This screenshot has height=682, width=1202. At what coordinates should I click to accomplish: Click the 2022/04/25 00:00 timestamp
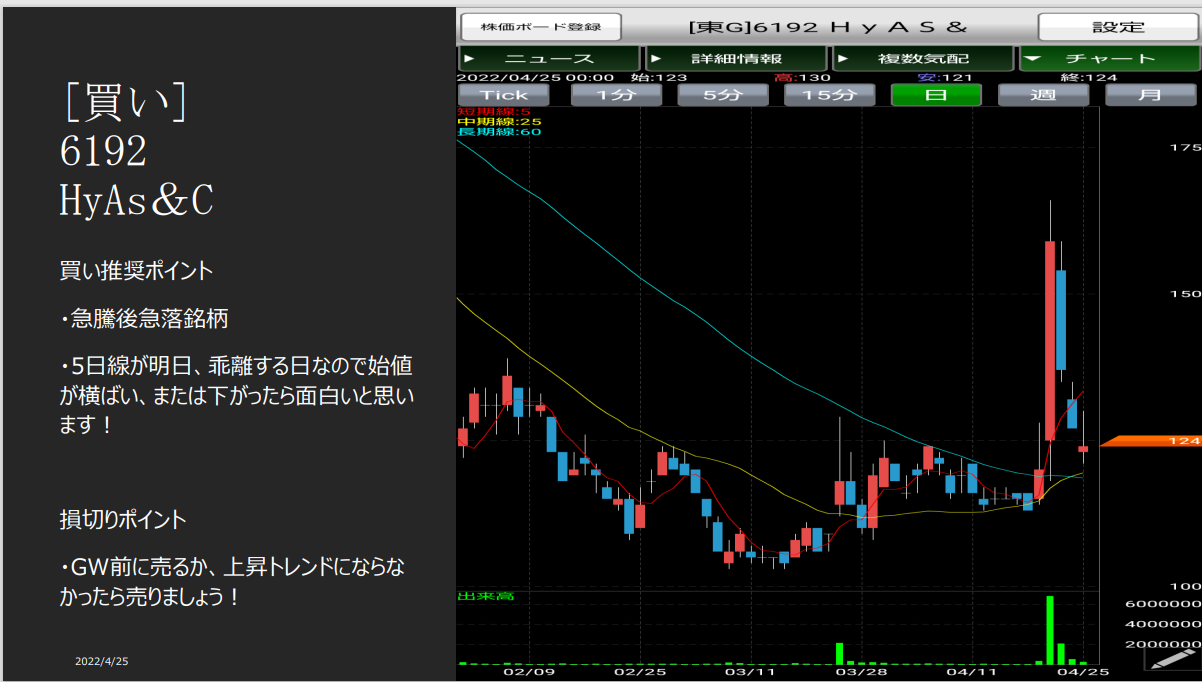535,77
